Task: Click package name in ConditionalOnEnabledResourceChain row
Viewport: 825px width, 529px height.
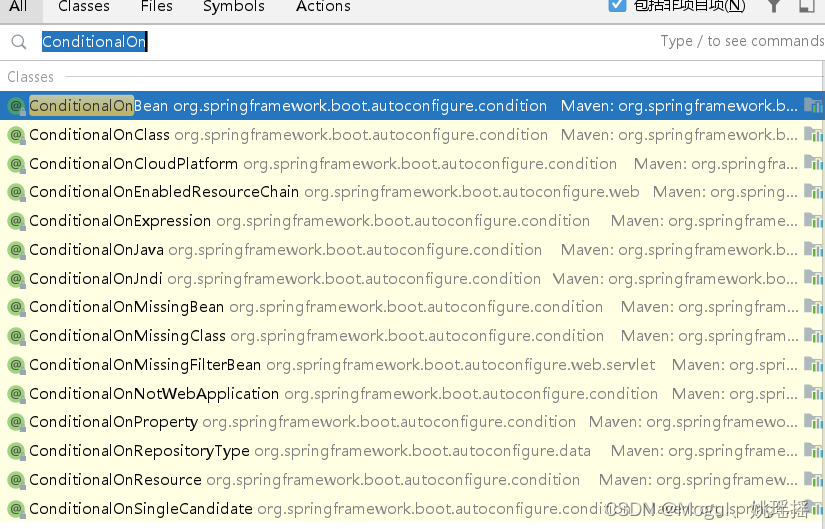Action: [472, 193]
